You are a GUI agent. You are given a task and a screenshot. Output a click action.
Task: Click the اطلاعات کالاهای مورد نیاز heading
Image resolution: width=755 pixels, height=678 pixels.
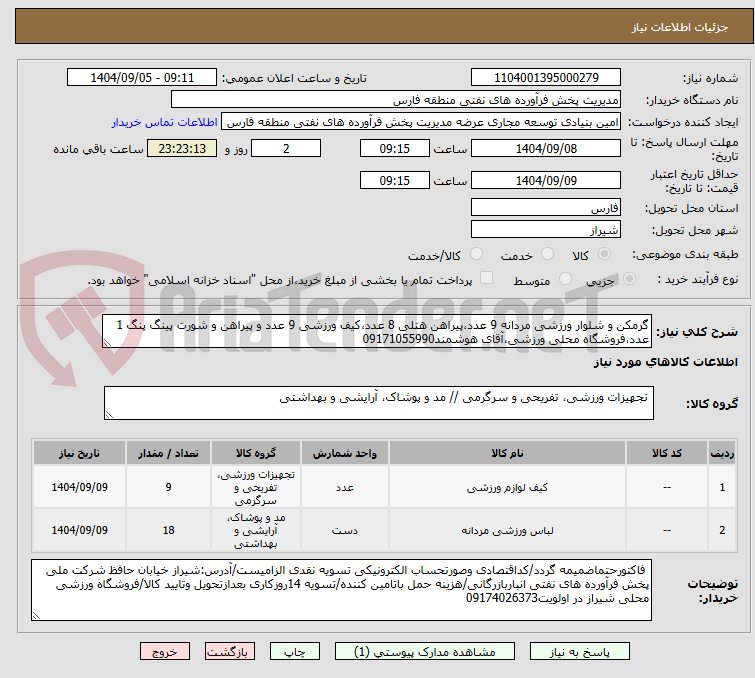click(665, 362)
